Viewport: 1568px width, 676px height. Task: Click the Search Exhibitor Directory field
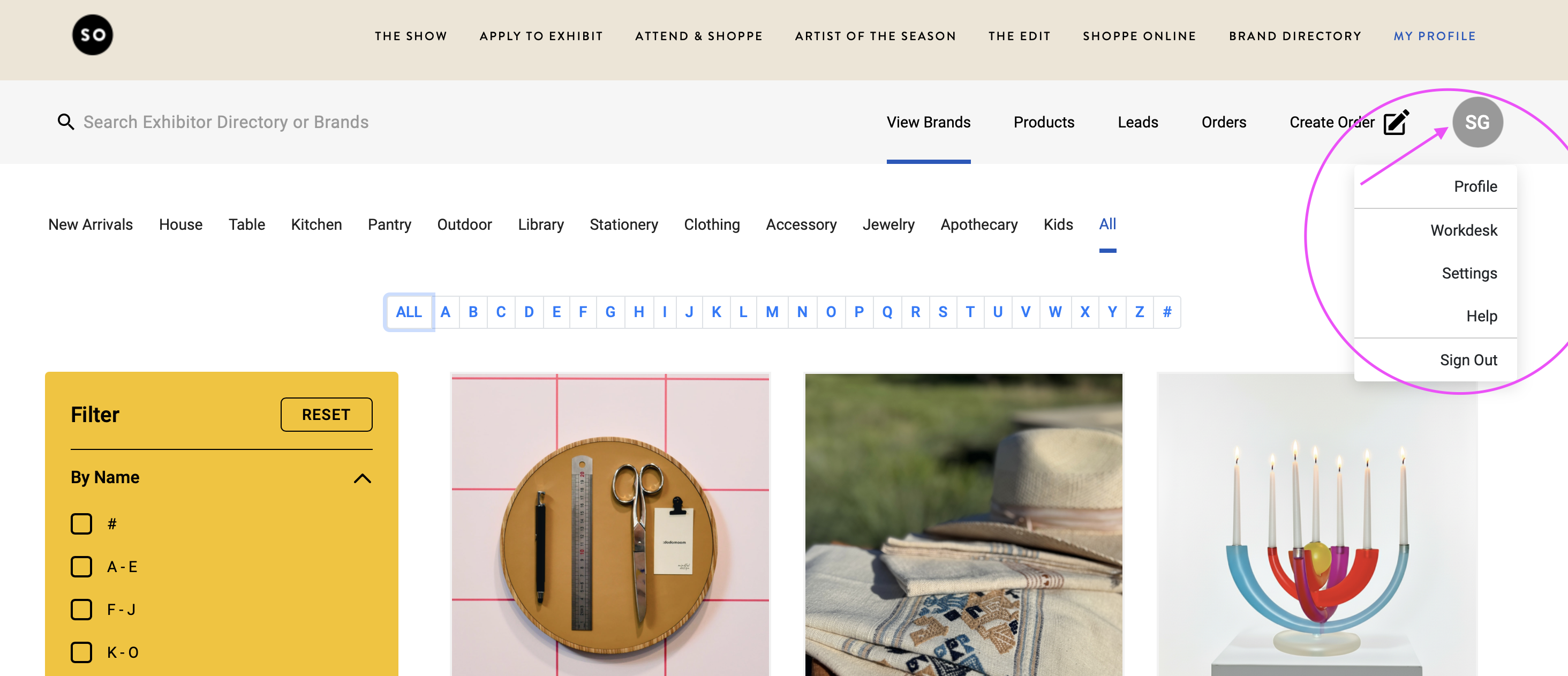(x=226, y=122)
